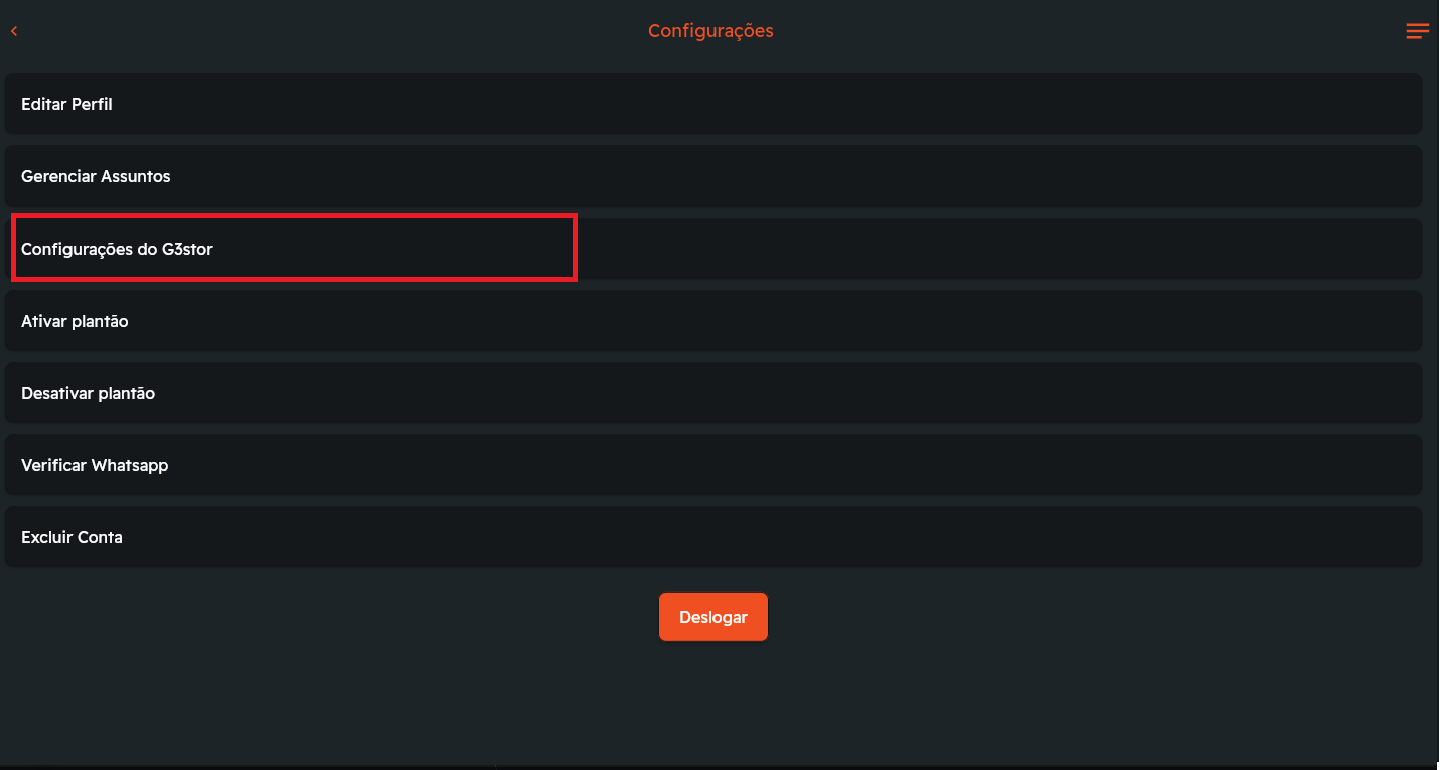Click the 'Gerenciar Assuntos' text label
The image size is (1440, 770).
click(x=95, y=176)
